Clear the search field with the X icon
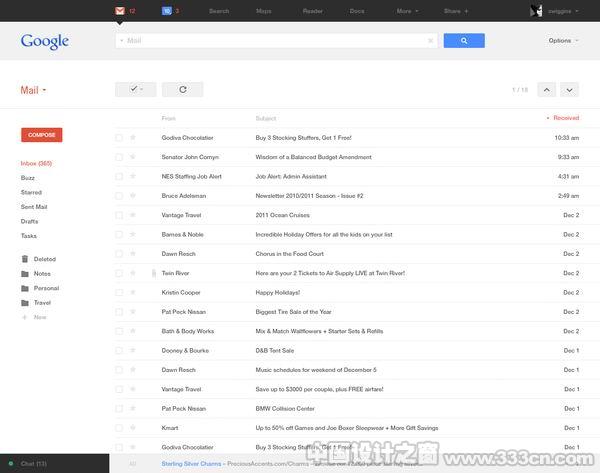600x473 pixels. click(430, 41)
